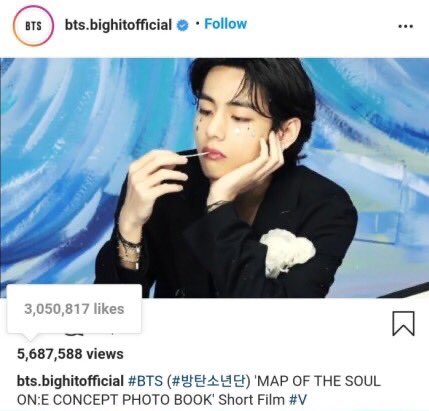
Task: Click the white flower corsage in the video
Action: [x=287, y=252]
